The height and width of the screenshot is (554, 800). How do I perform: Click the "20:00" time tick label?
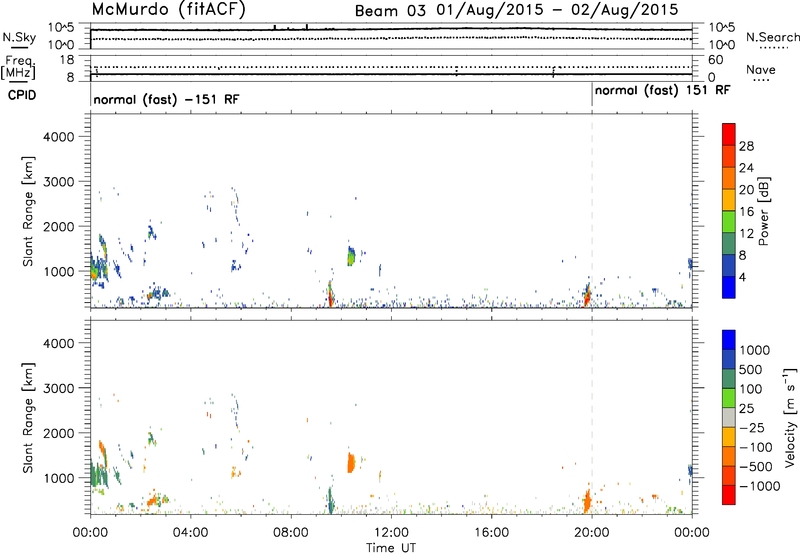(592, 533)
